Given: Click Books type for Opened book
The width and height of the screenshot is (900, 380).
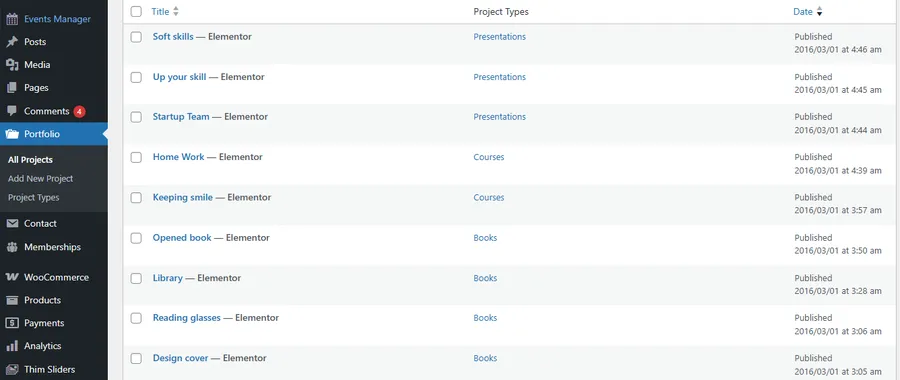Looking at the screenshot, I should point(485,238).
